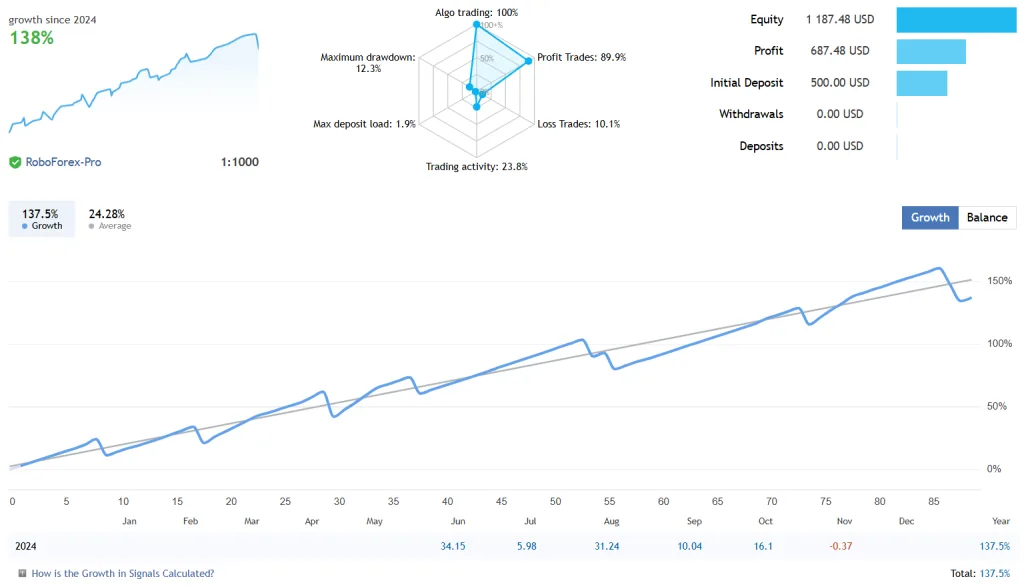Open the RoboForex-Pro broker link
Image resolution: width=1024 pixels, height=587 pixels.
pyautogui.click(x=63, y=162)
